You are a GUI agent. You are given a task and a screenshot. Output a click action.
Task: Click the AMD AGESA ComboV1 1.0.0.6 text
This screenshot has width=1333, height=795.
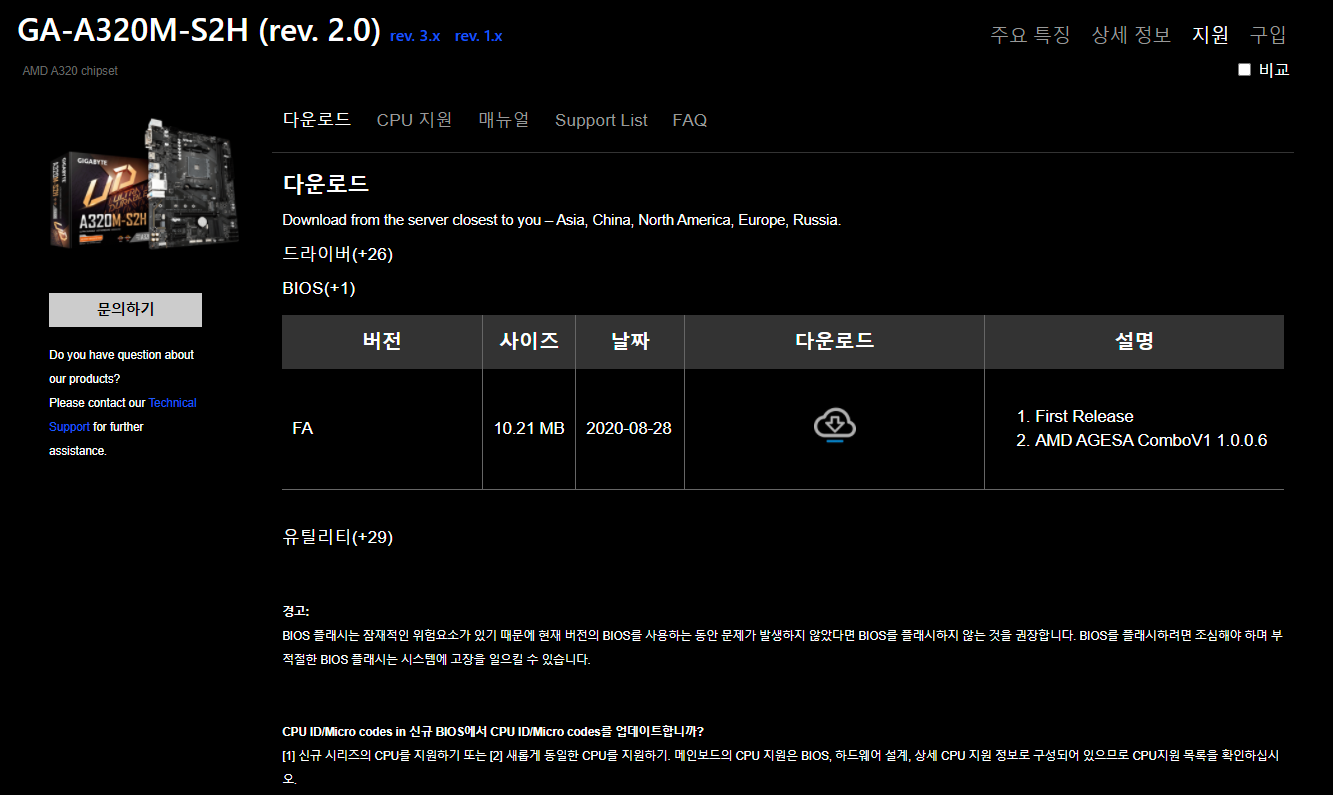[1151, 440]
